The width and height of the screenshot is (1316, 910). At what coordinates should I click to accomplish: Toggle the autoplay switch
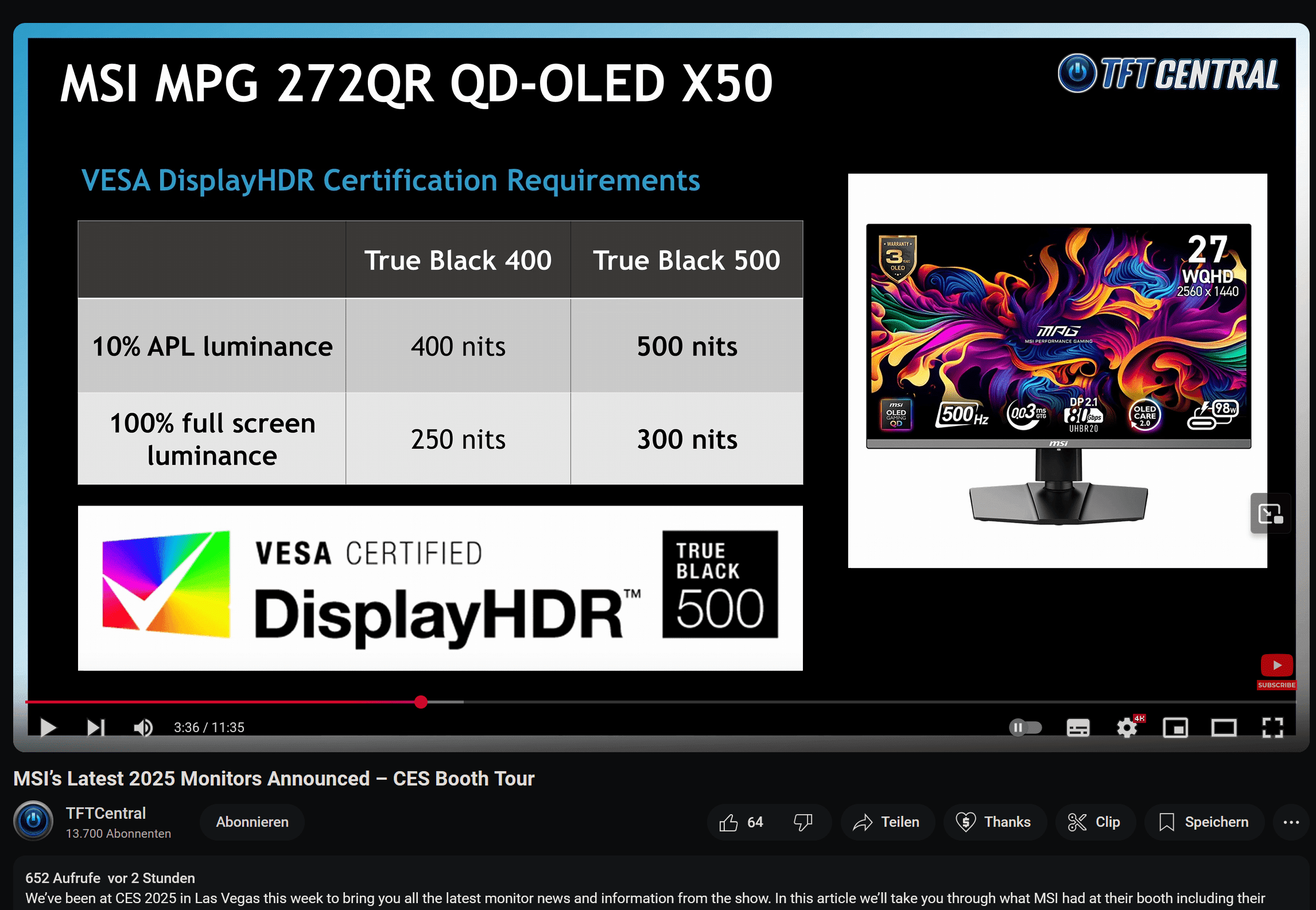[1026, 728]
